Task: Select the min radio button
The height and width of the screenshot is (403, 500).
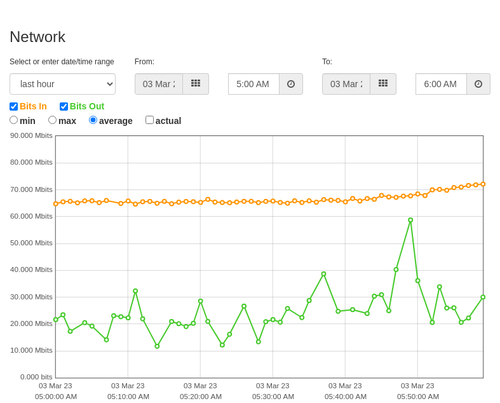Action: pyautogui.click(x=13, y=120)
